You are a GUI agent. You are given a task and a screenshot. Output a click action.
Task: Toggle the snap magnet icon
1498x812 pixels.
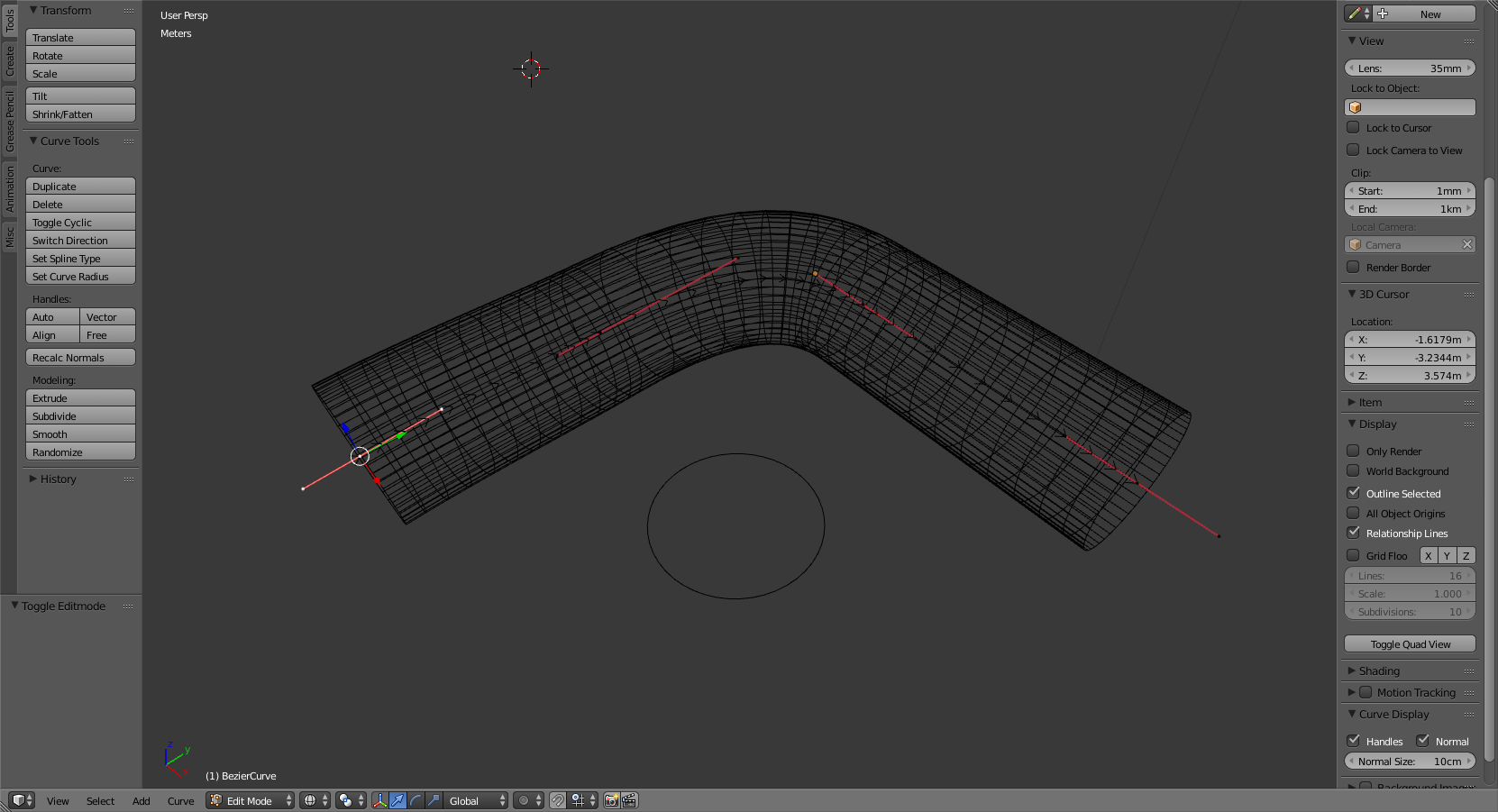point(558,800)
